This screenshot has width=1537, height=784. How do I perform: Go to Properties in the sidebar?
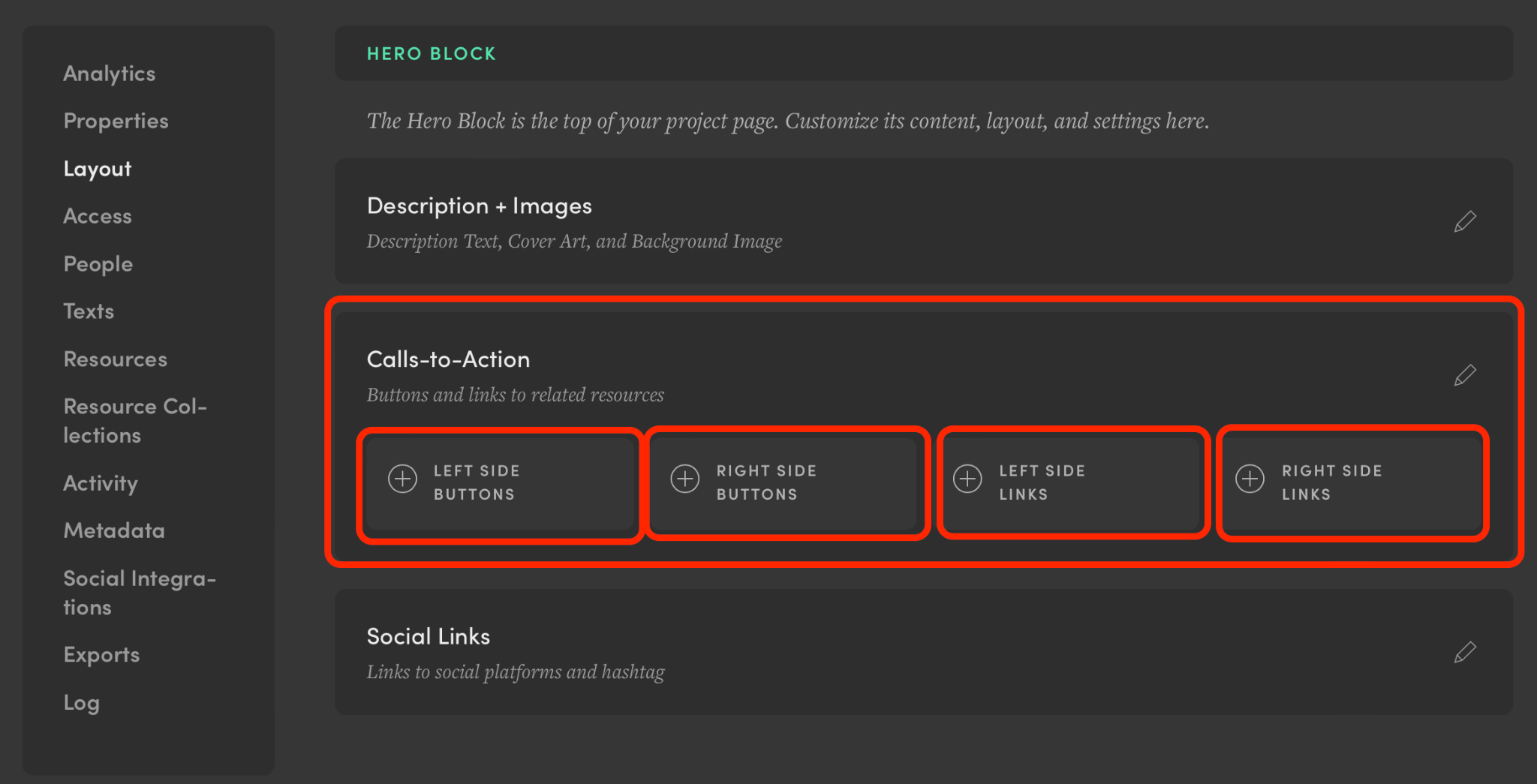click(x=116, y=121)
